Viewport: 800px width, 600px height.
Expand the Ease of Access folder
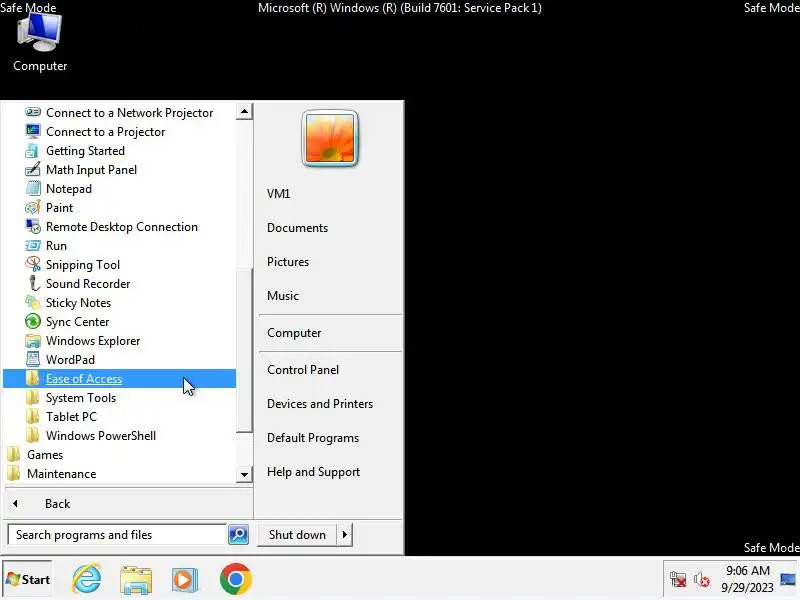point(119,378)
